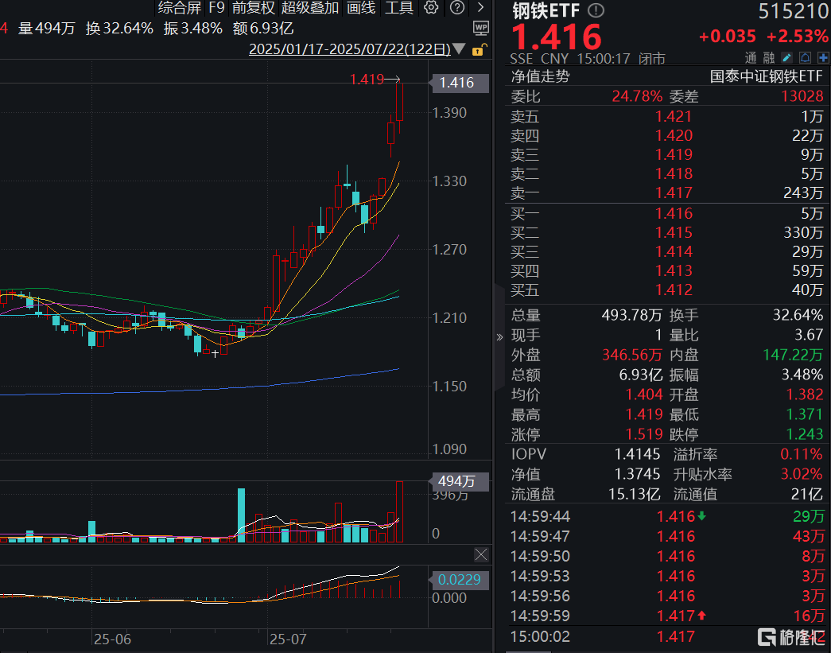This screenshot has width=832, height=654.
Task: Collapse the quote panel using the » arrow
Action: click(499, 337)
